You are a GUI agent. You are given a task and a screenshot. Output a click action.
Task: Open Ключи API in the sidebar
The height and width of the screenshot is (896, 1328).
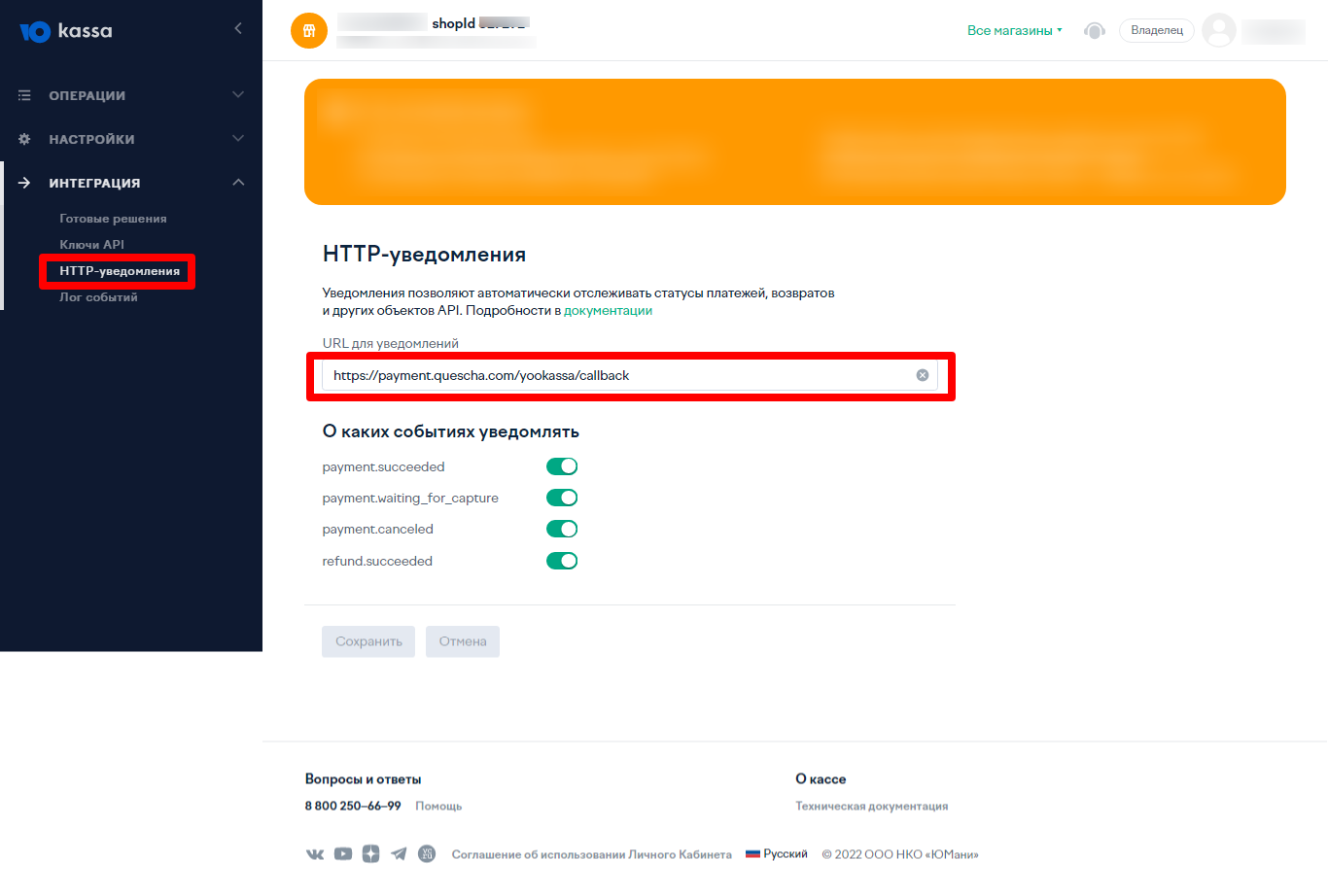[x=91, y=245]
